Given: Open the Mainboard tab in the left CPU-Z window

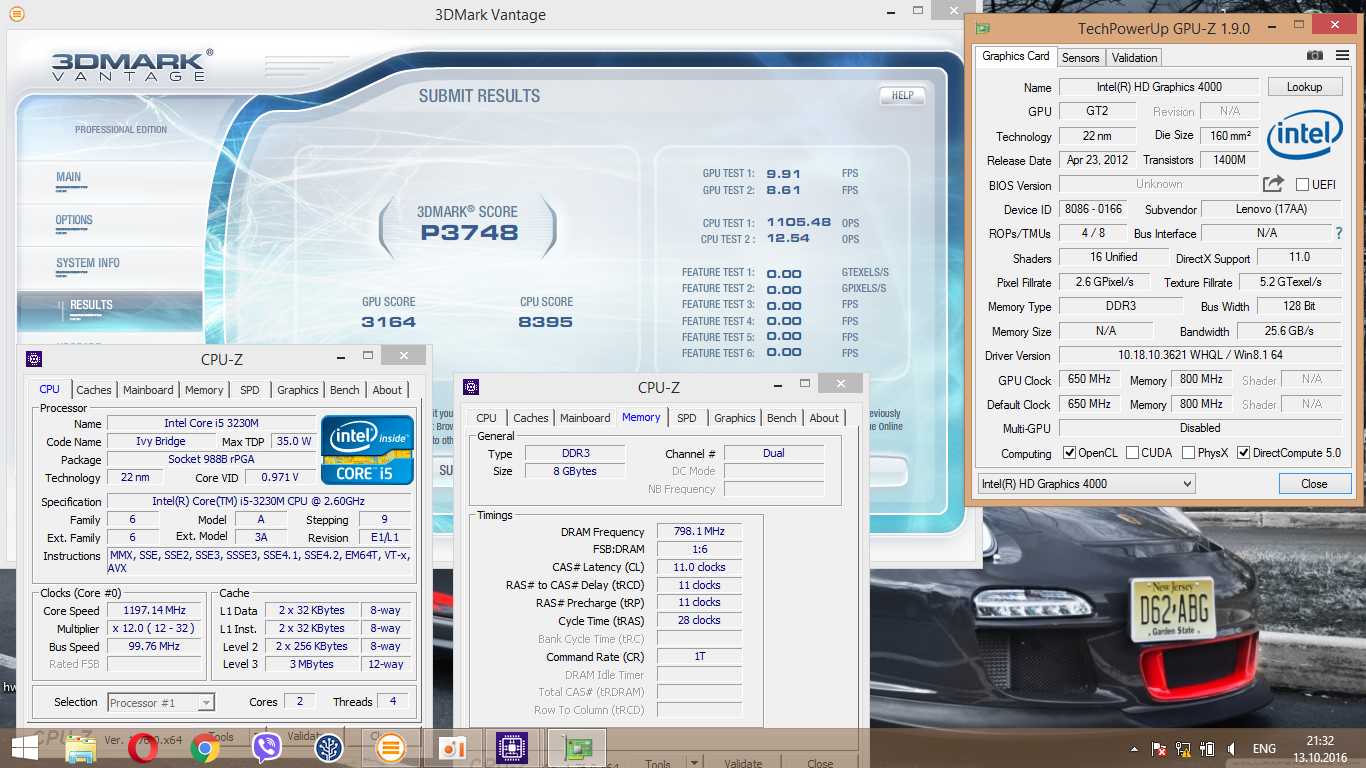Looking at the screenshot, I should [x=148, y=390].
